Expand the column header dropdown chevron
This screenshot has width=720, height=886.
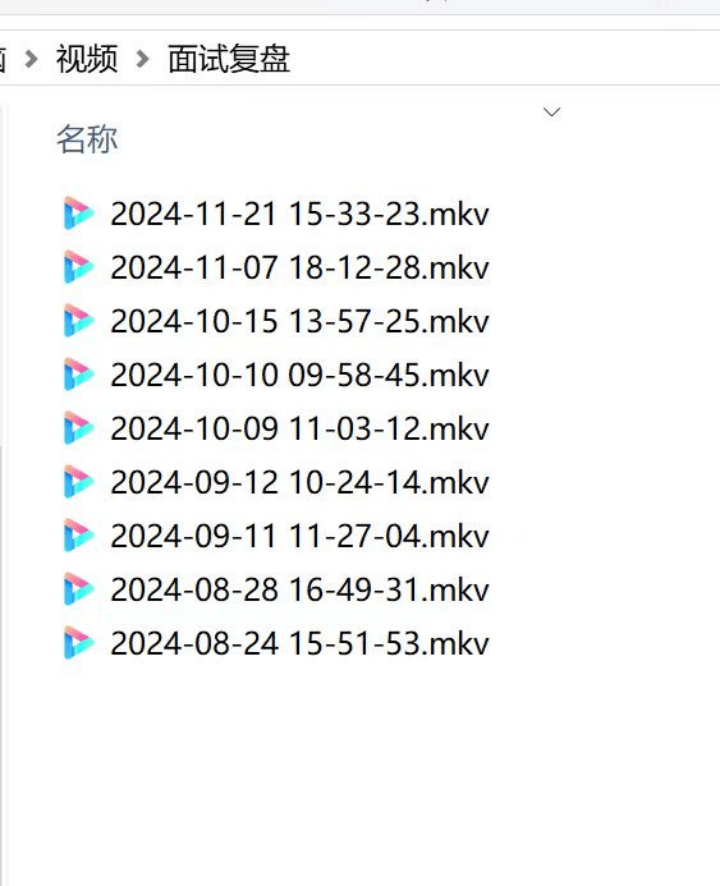[552, 112]
